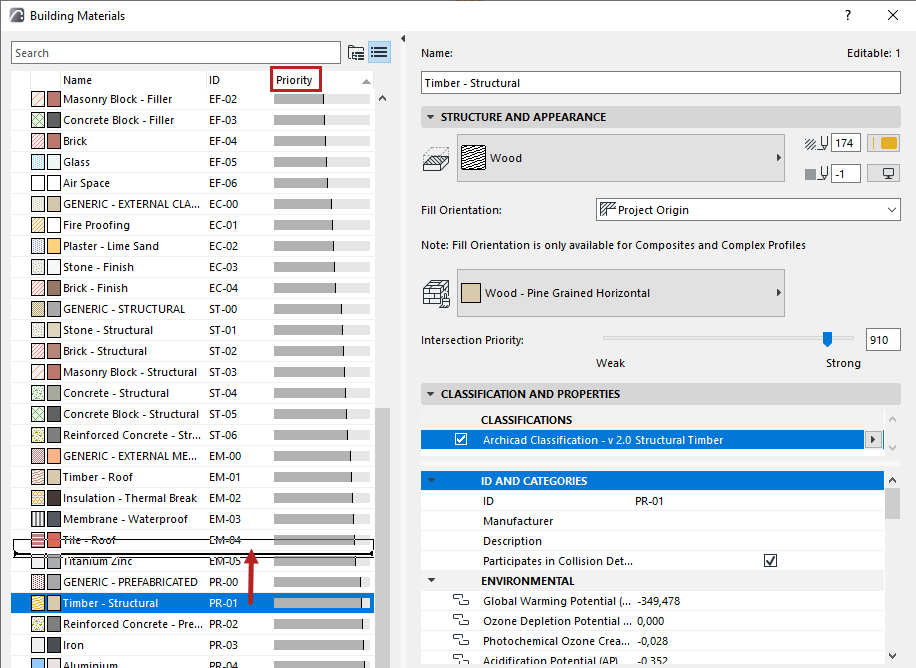This screenshot has height=668, width=916.
Task: Click fill icon of Iron row
Action: [38, 645]
